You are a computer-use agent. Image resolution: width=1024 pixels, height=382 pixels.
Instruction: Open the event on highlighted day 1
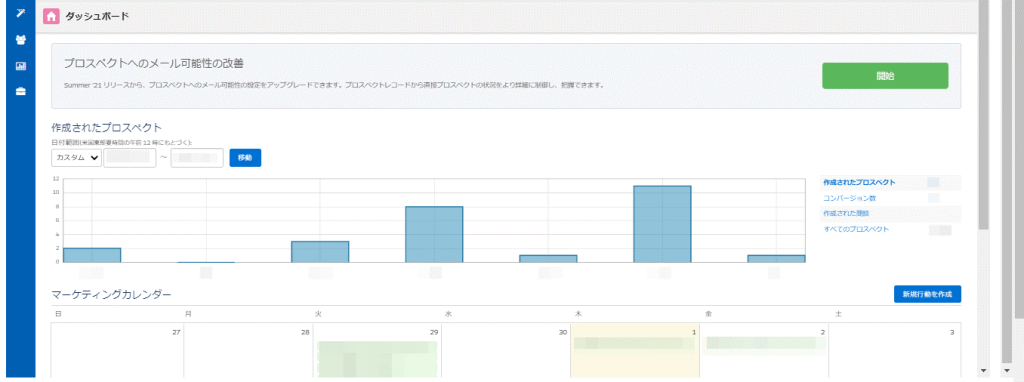click(x=633, y=343)
